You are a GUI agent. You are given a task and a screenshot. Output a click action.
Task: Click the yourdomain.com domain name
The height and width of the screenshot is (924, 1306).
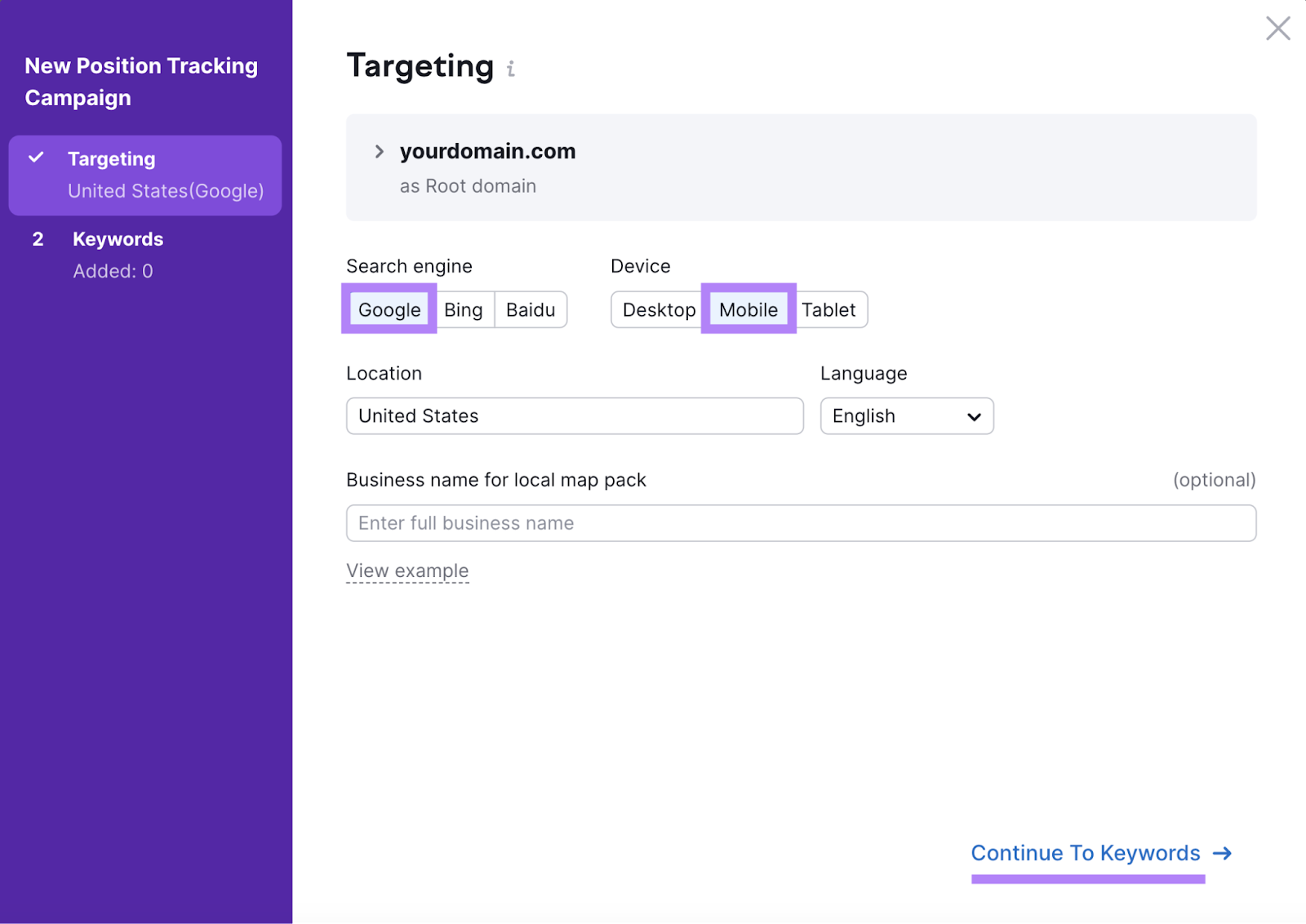(487, 152)
